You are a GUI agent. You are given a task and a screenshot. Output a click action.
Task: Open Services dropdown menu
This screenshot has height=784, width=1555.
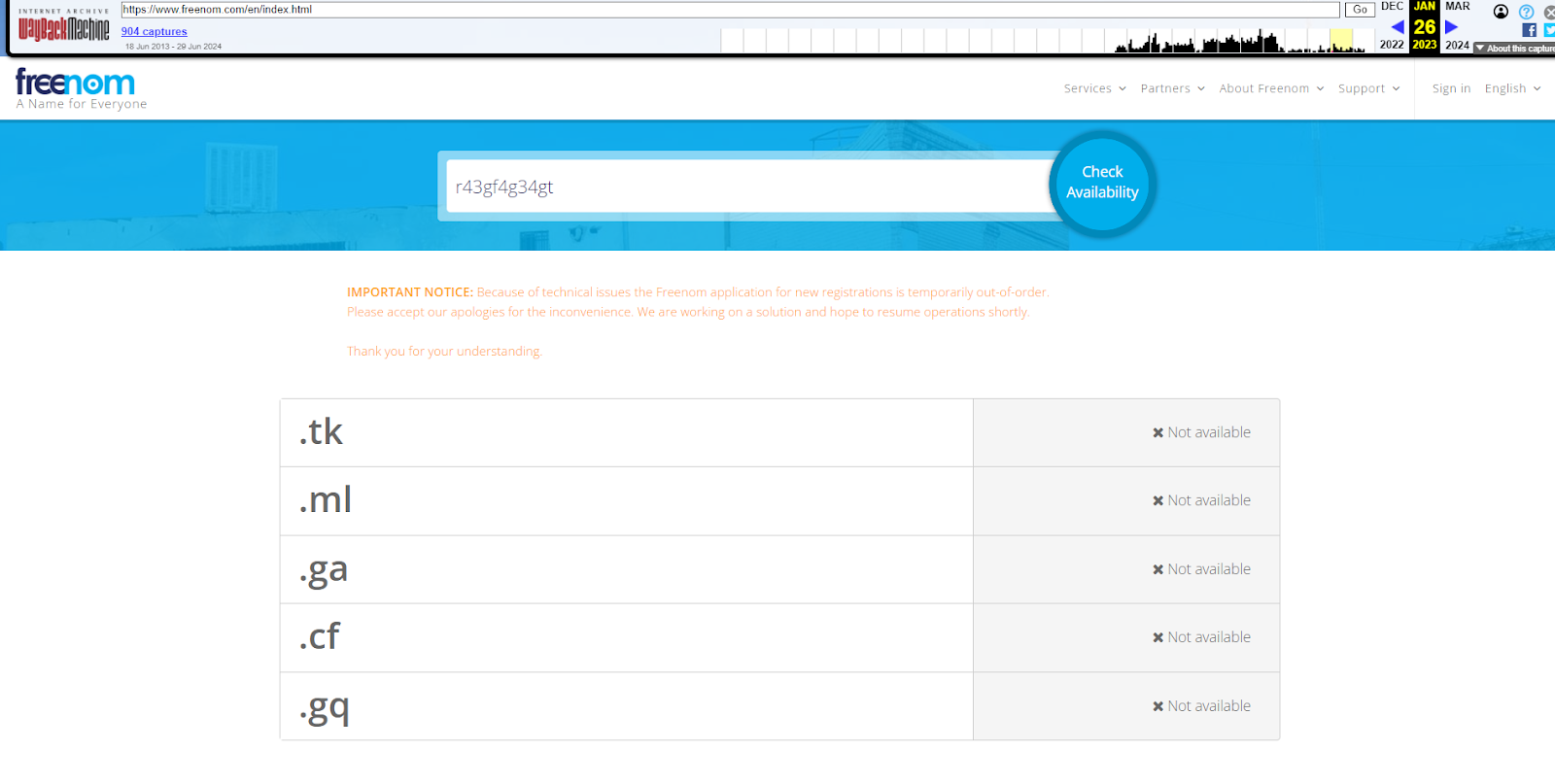[1094, 88]
